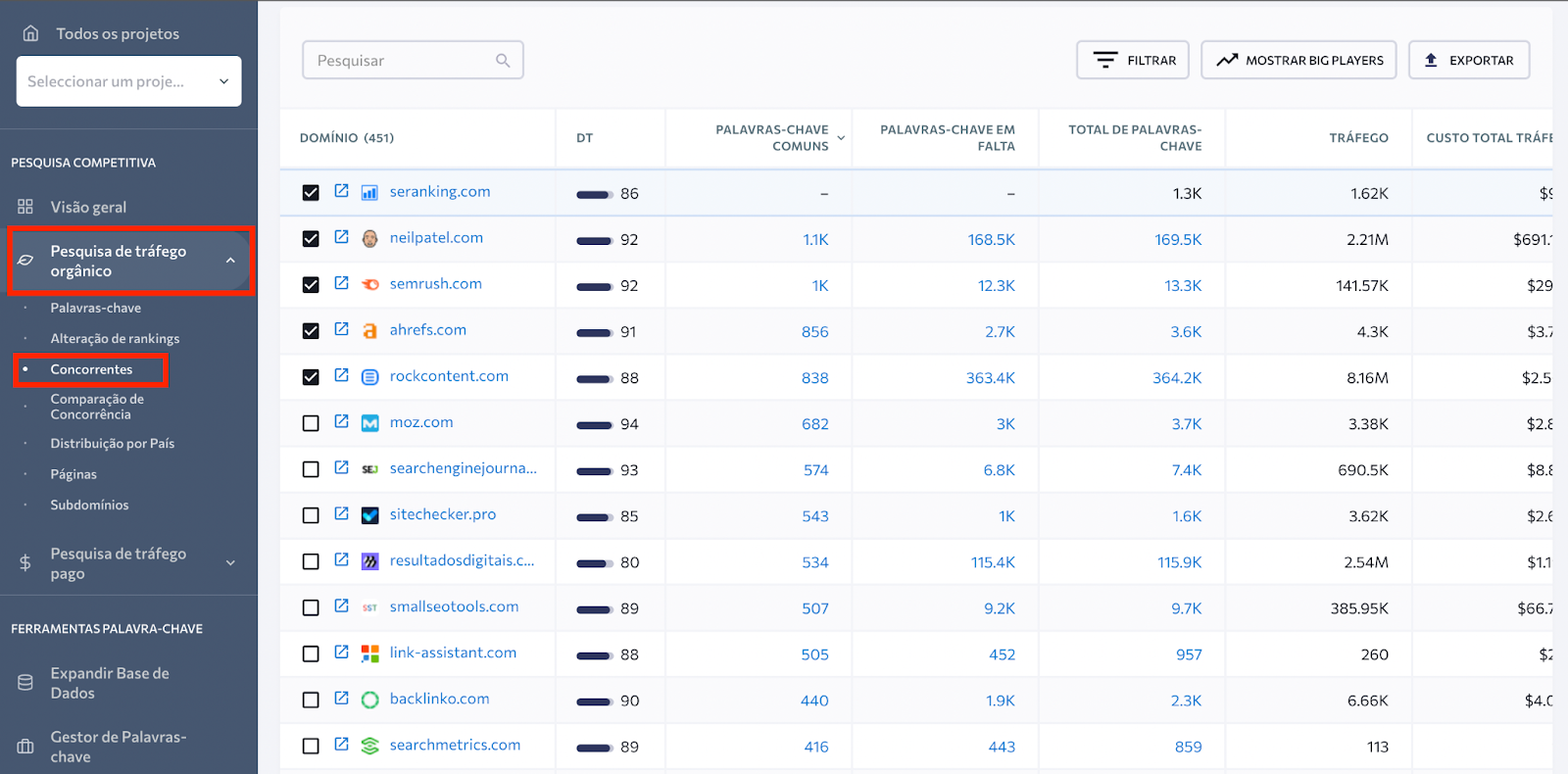The height and width of the screenshot is (774, 1568).
Task: Uncheck the seranking.com checkbox
Action: click(311, 193)
